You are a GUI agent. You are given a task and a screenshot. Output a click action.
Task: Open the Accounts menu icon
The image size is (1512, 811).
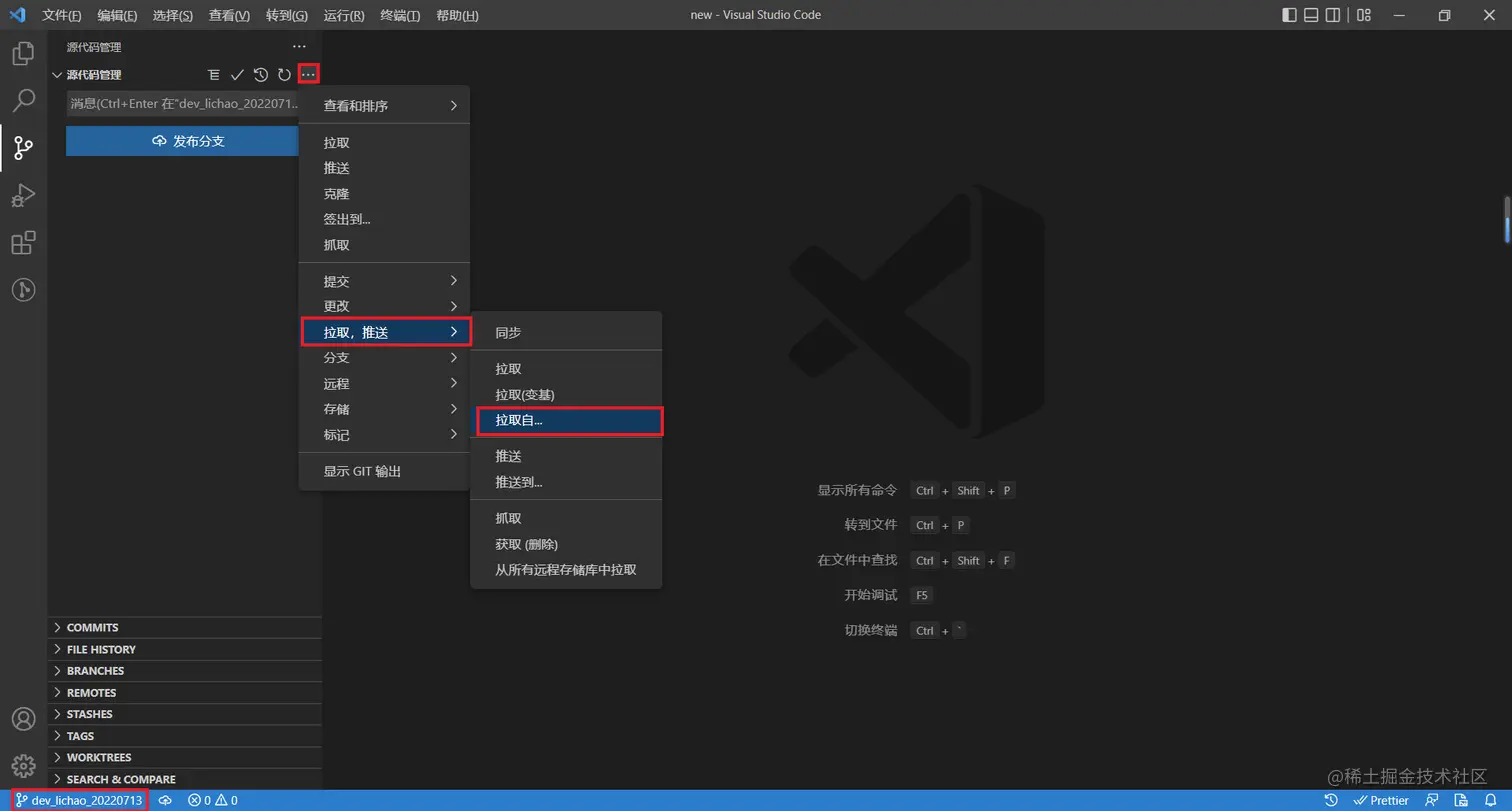(23, 719)
